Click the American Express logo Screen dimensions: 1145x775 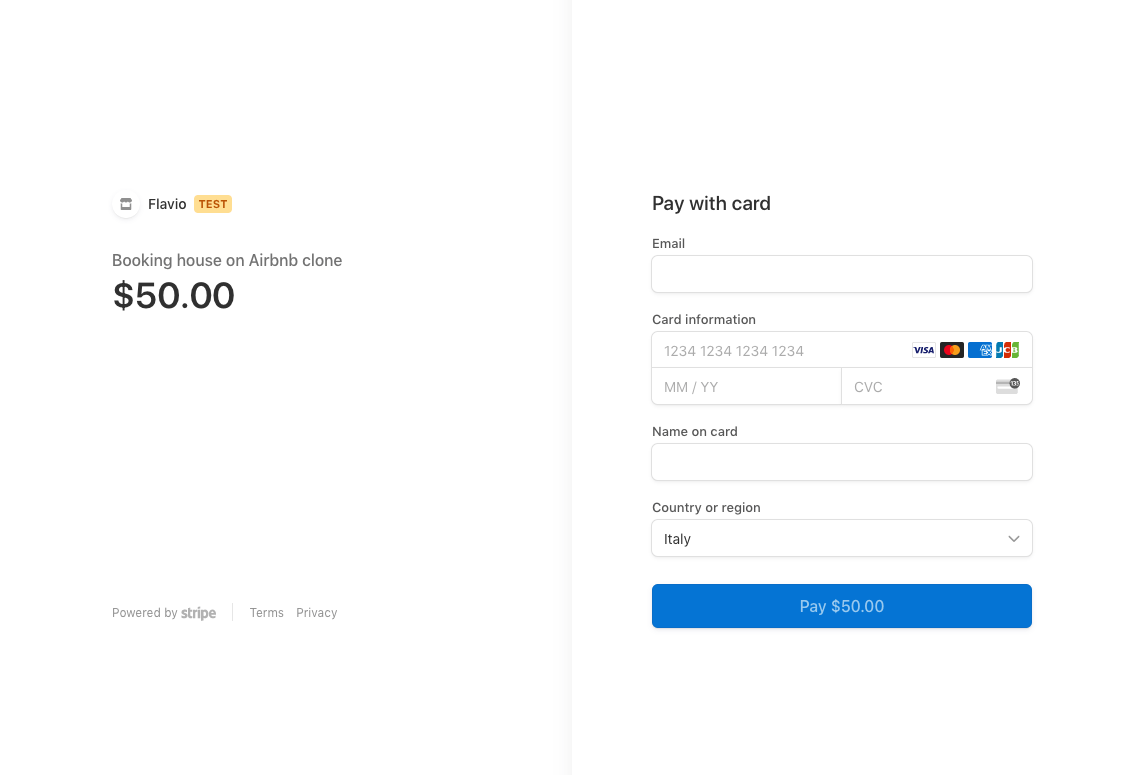click(x=979, y=350)
